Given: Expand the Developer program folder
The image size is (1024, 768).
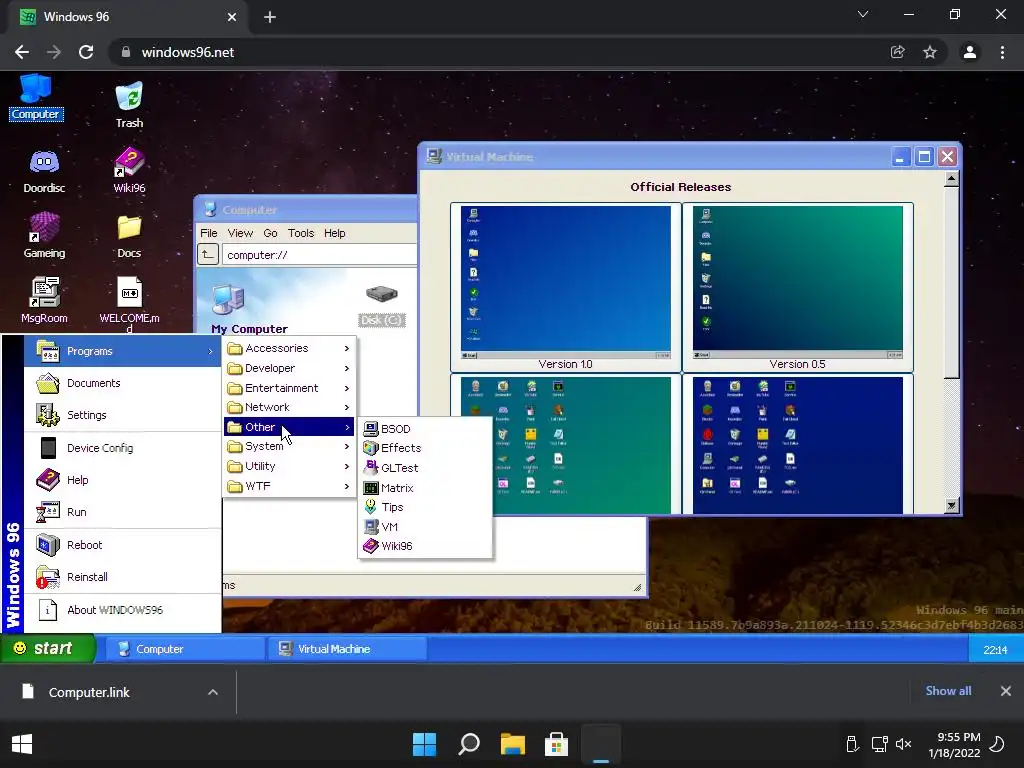Looking at the screenshot, I should pyautogui.click(x=289, y=368).
